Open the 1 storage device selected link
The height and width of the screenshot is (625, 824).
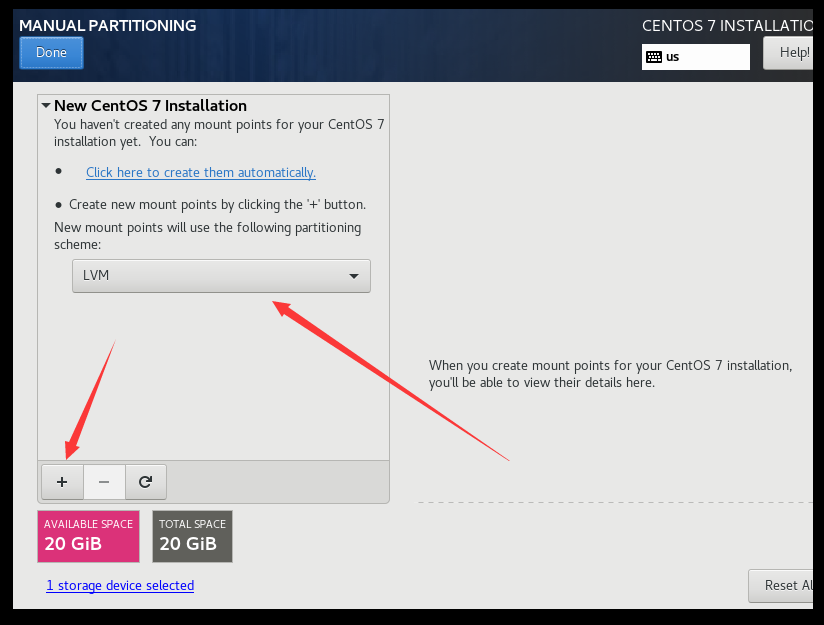[x=120, y=585]
